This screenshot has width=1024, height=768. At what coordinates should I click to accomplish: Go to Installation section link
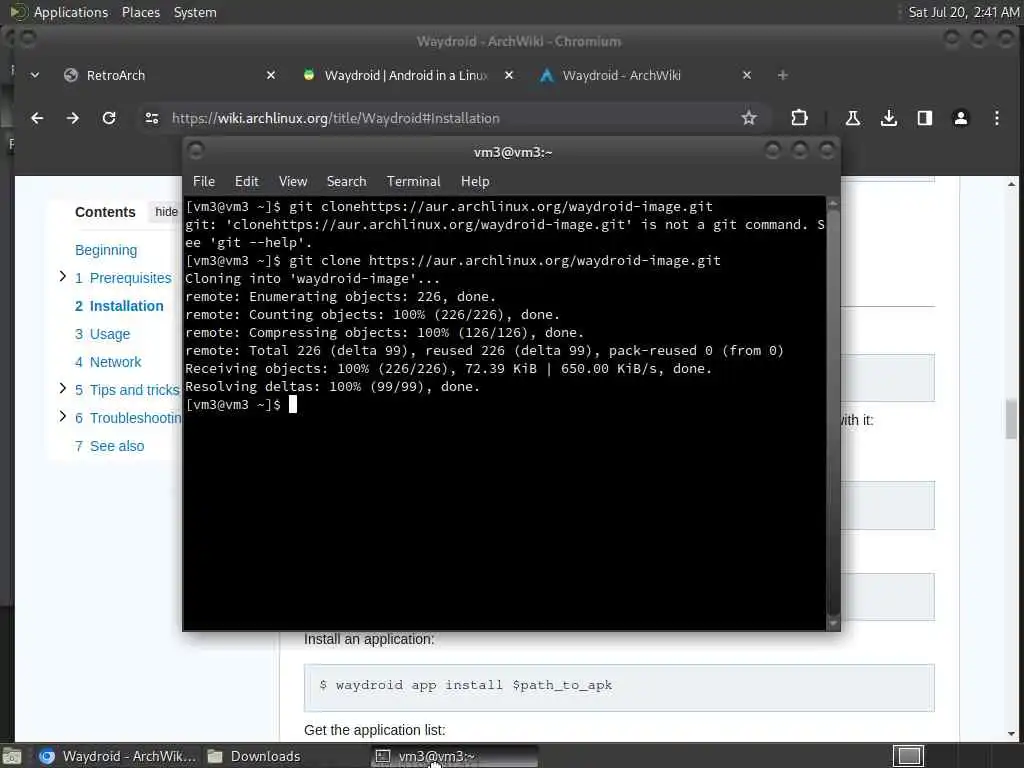click(119, 306)
